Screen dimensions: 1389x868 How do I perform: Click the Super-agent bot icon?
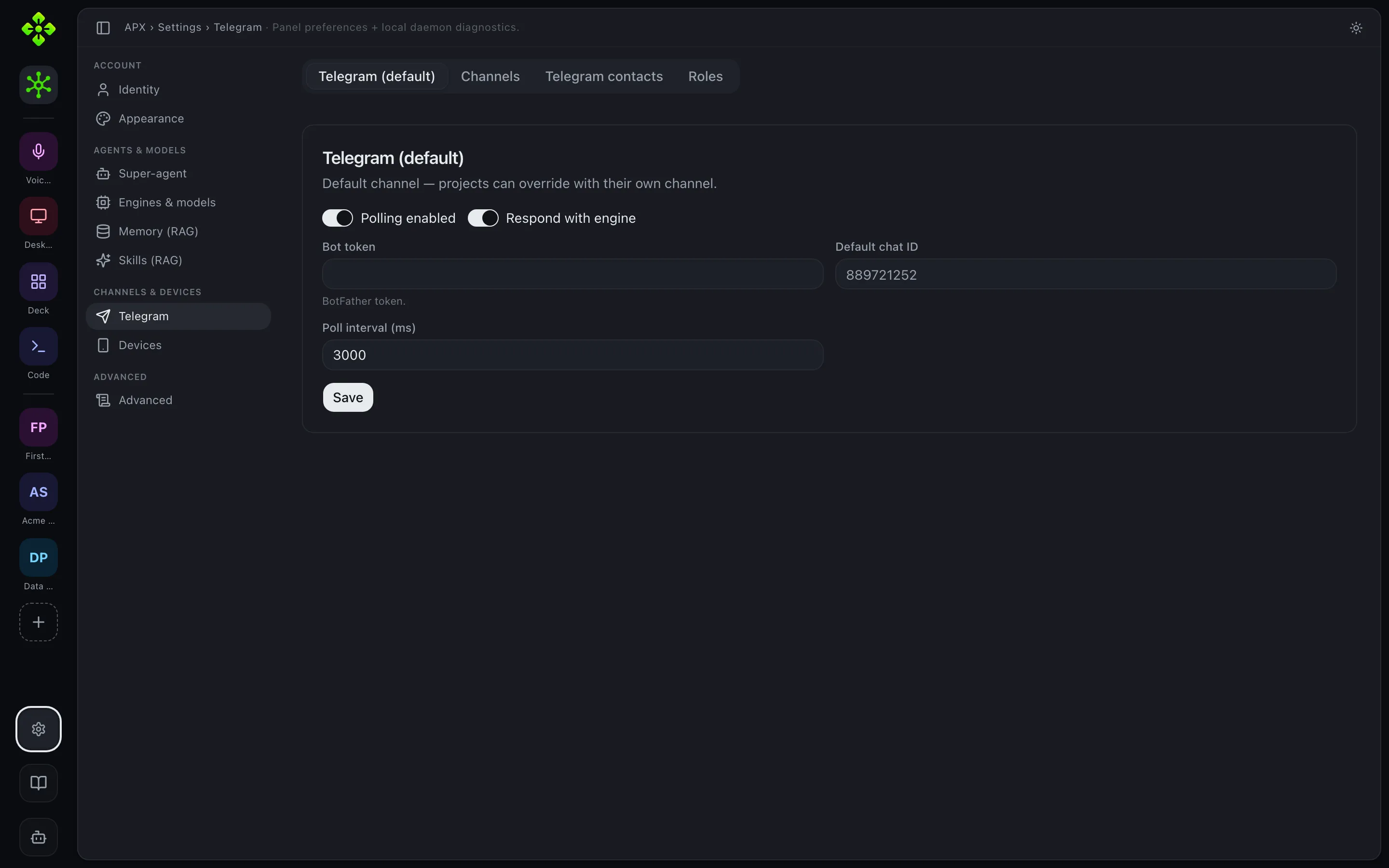(x=103, y=174)
